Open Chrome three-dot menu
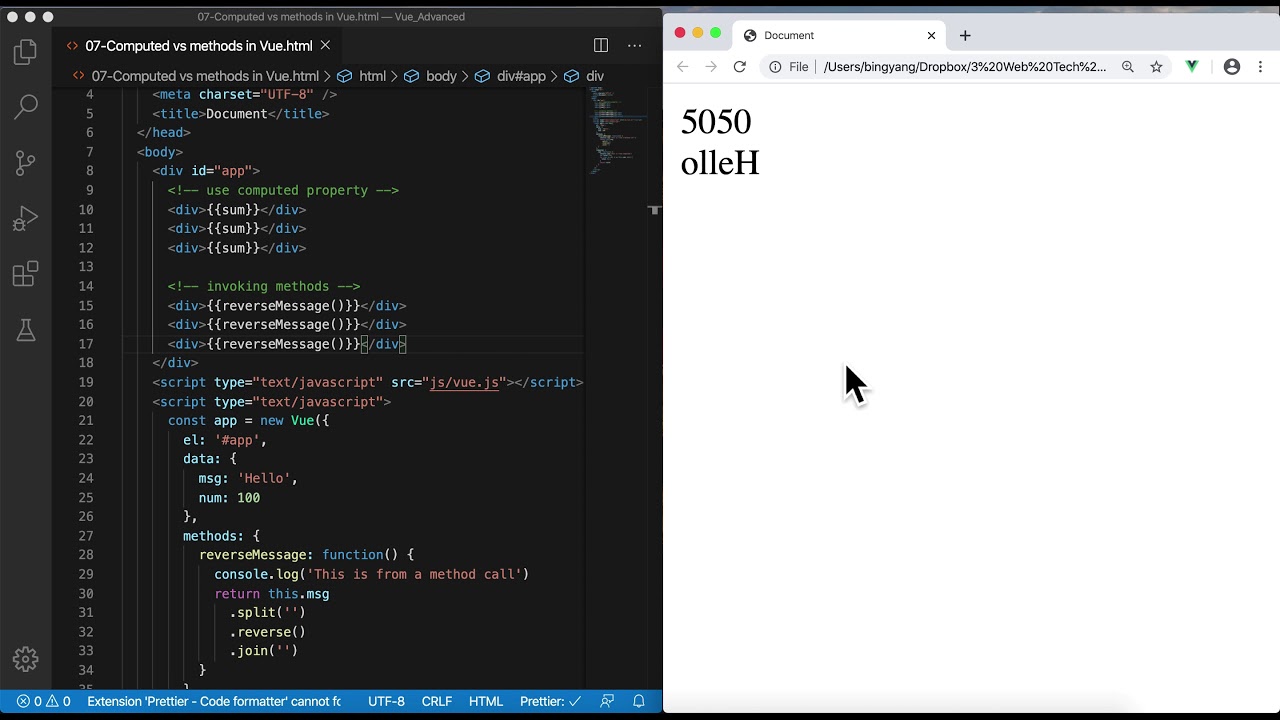Screen dimensions: 1280x720 pos(1260,67)
